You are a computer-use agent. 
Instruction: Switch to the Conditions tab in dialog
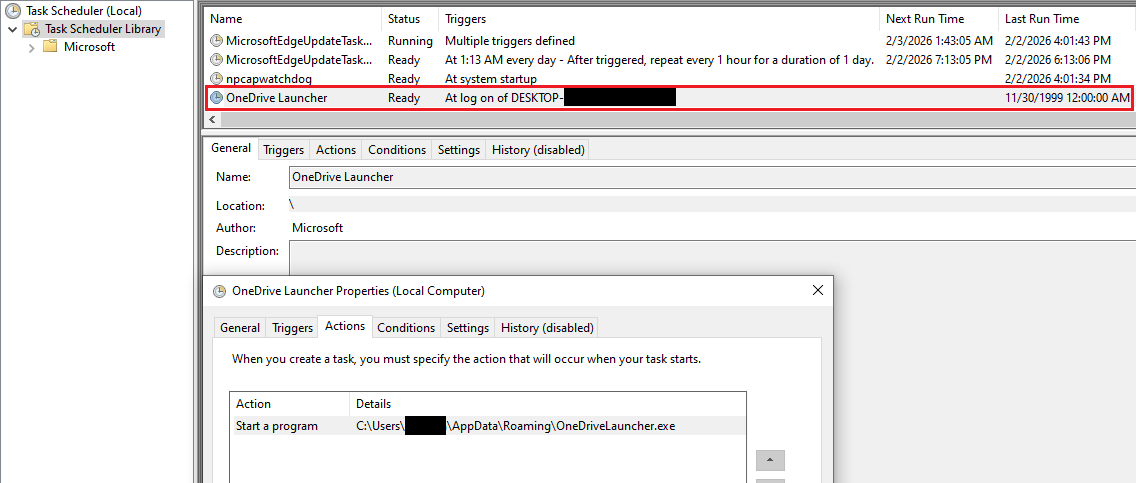406,328
